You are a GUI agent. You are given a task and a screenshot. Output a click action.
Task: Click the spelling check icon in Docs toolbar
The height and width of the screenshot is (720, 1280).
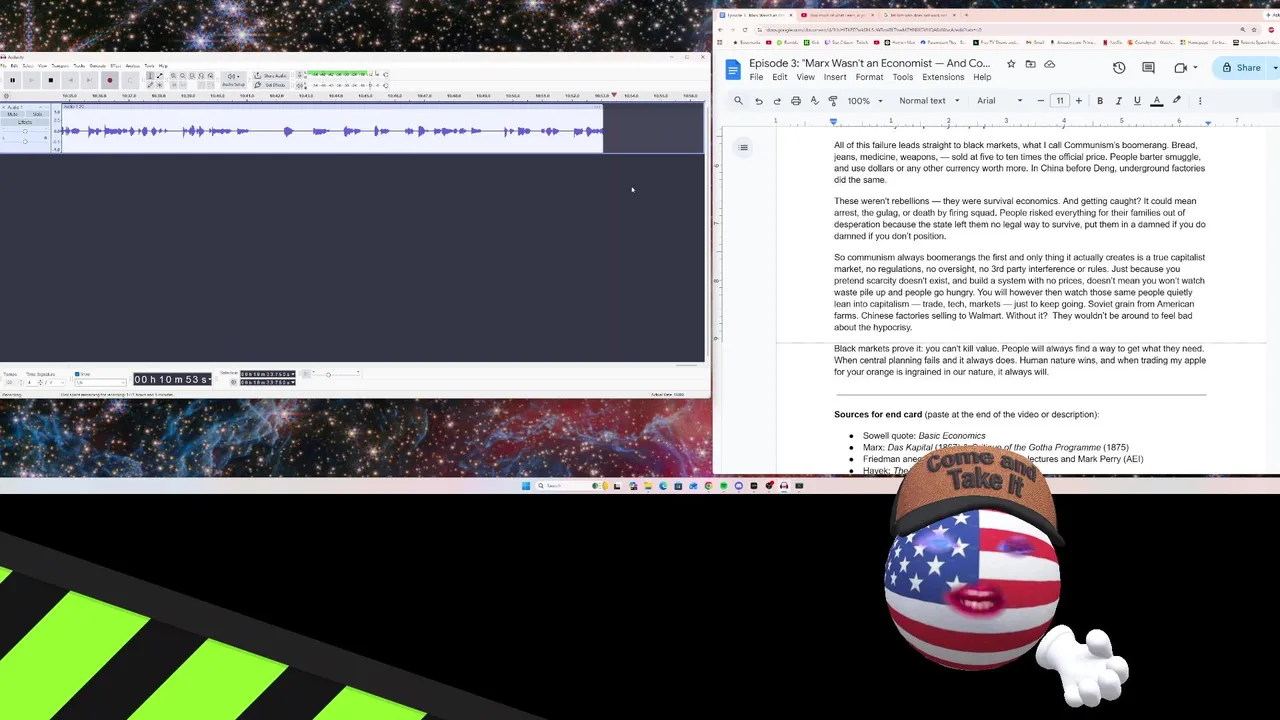coord(814,101)
